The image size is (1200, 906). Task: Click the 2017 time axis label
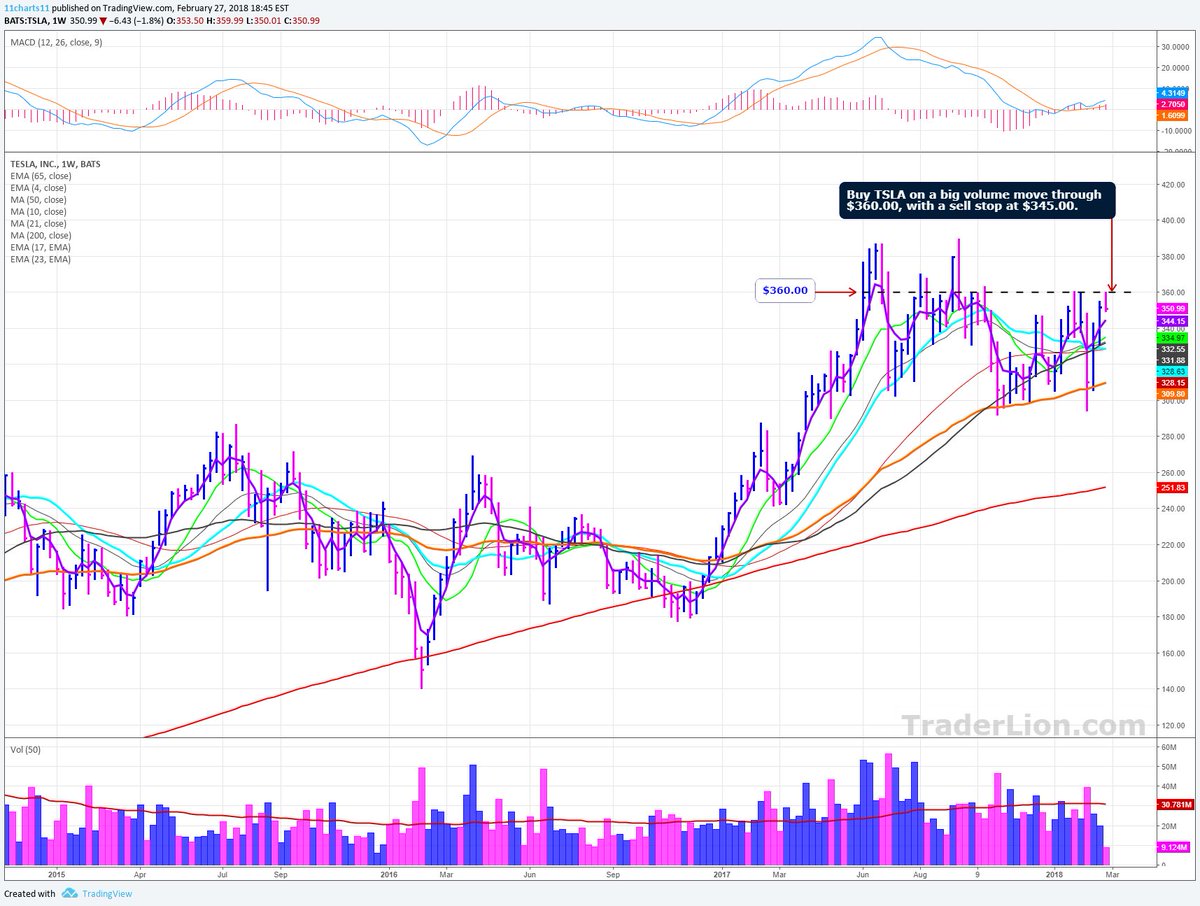pyautogui.click(x=722, y=874)
